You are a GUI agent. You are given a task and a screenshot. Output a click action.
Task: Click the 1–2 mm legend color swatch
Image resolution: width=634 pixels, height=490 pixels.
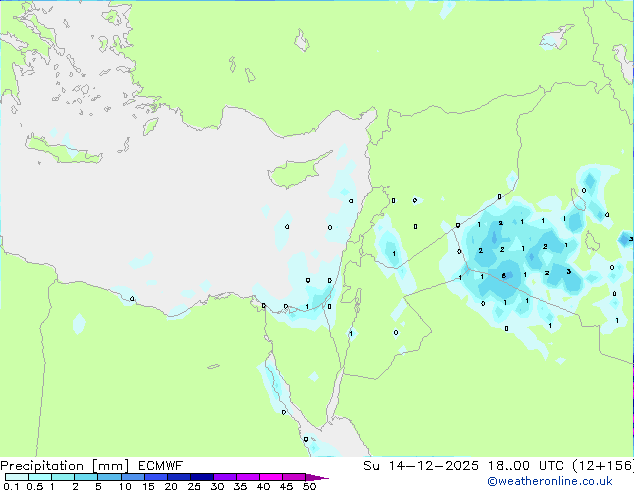coord(63,477)
